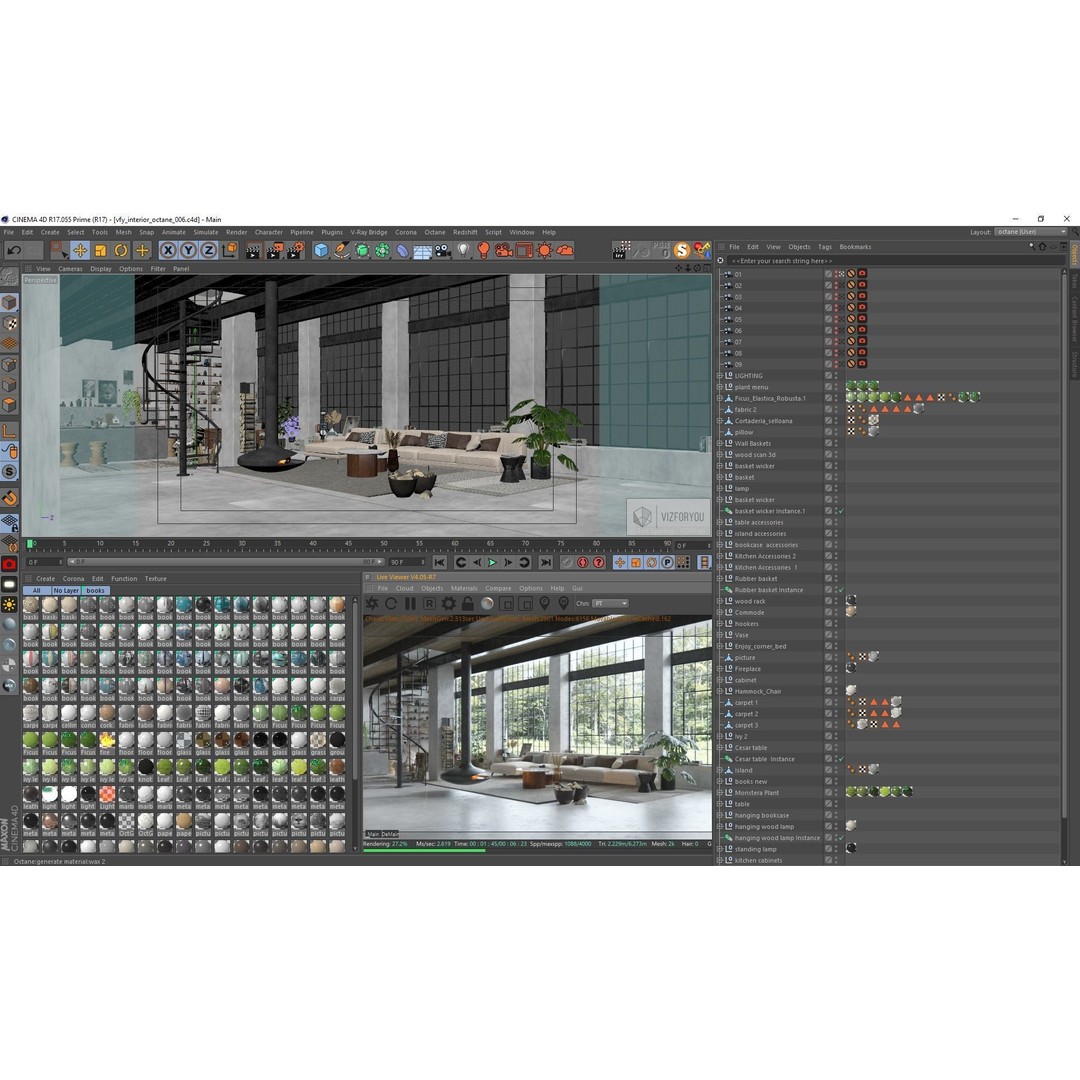Click the orange circular S icon

point(681,251)
